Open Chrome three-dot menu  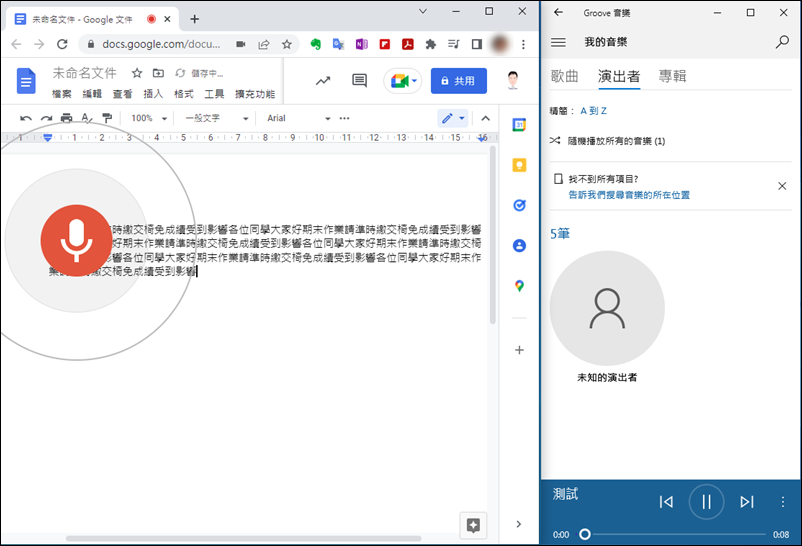523,45
